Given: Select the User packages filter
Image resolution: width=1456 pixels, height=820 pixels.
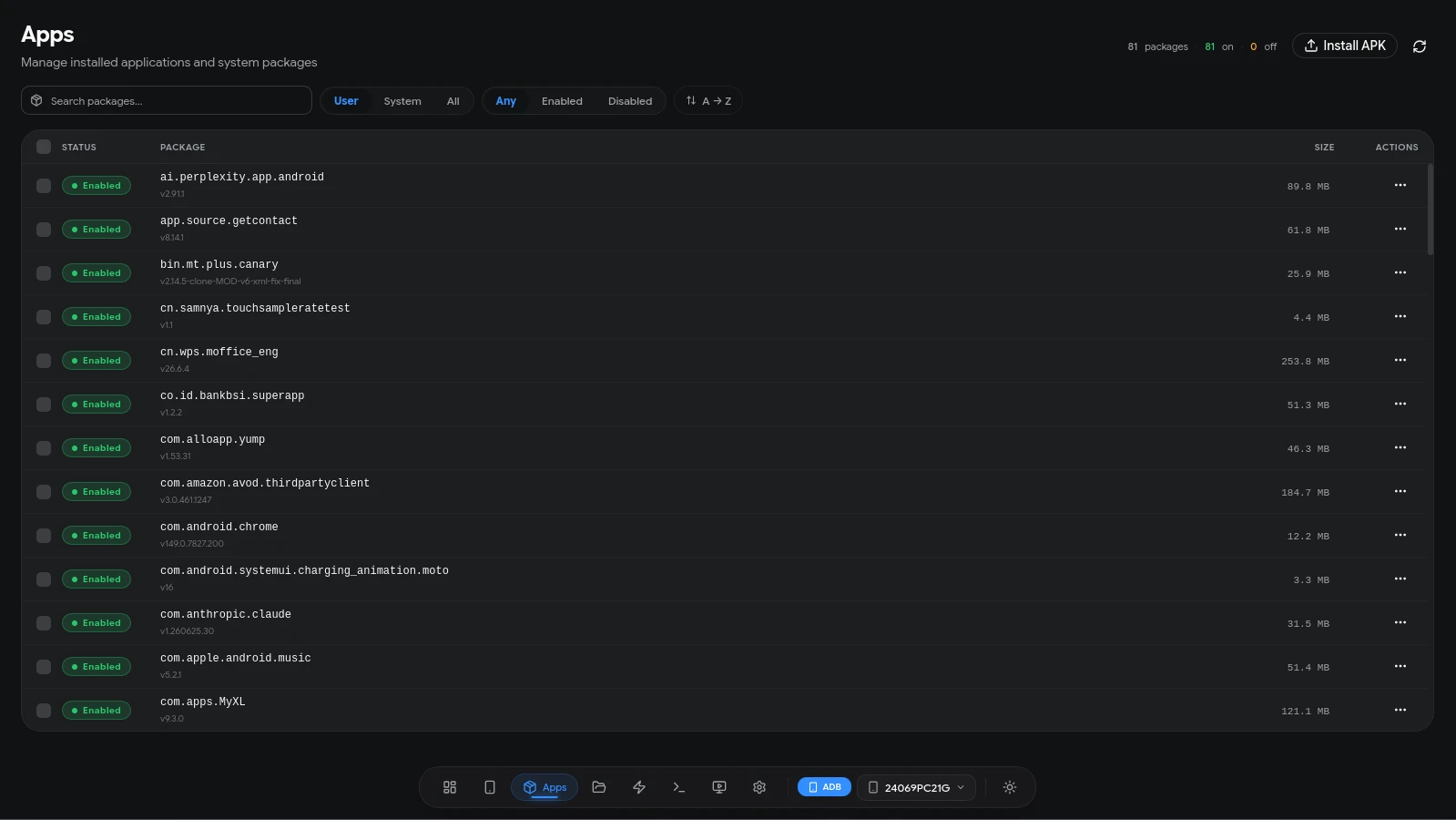Looking at the screenshot, I should [x=346, y=101].
